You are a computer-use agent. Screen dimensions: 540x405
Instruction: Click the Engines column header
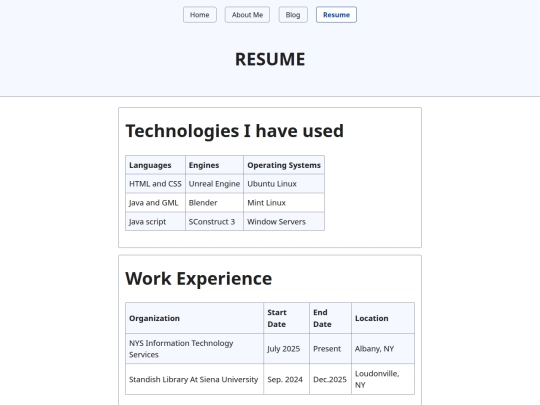point(214,165)
